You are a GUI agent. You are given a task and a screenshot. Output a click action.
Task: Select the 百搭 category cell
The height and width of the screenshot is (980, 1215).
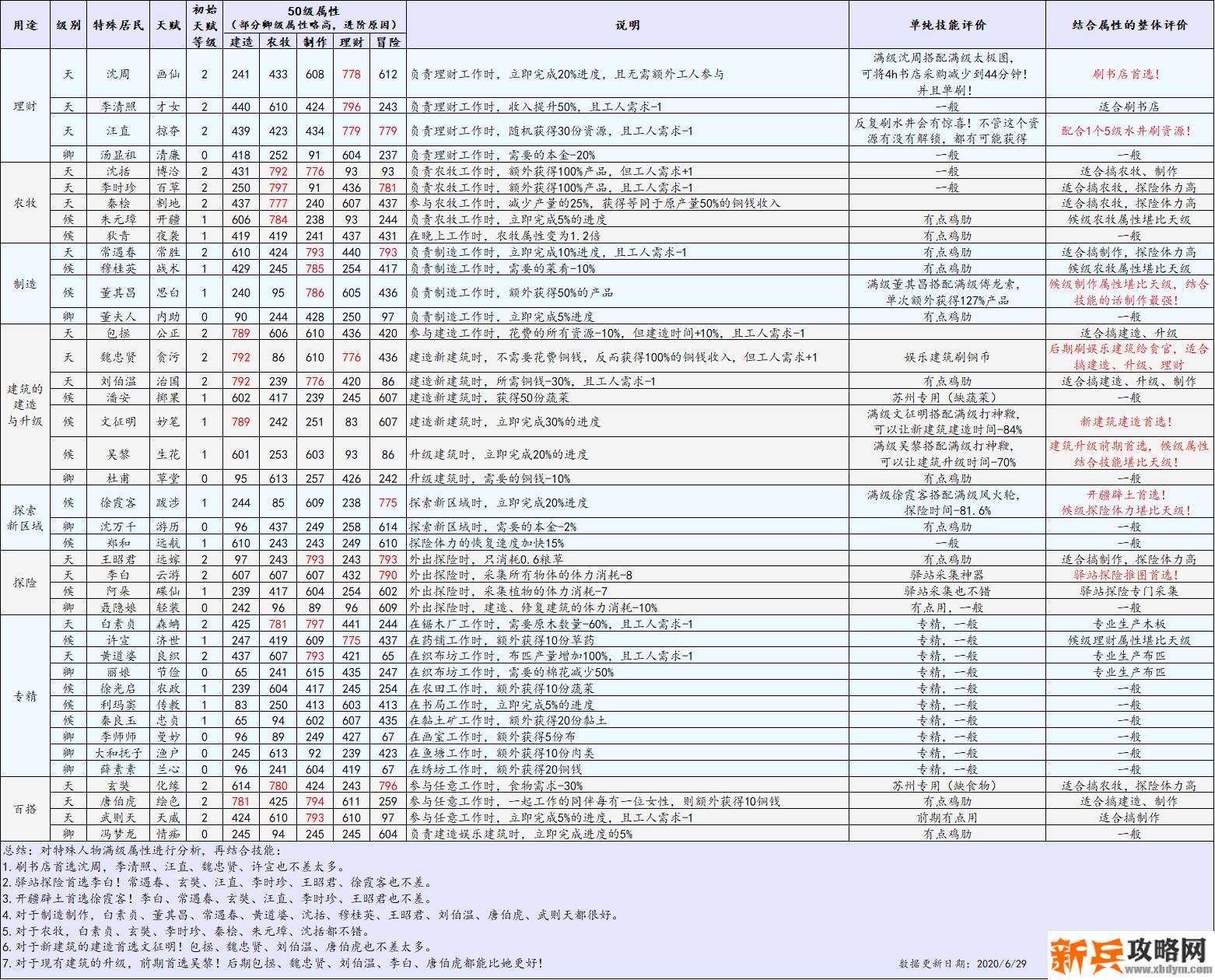pyautogui.click(x=25, y=810)
